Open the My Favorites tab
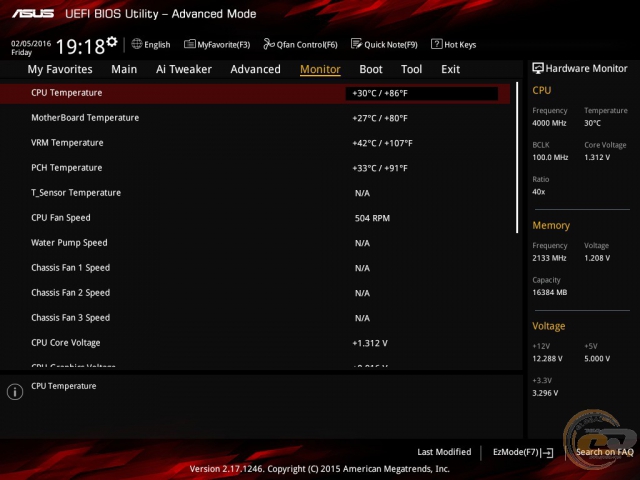The image size is (640, 480). point(60,69)
